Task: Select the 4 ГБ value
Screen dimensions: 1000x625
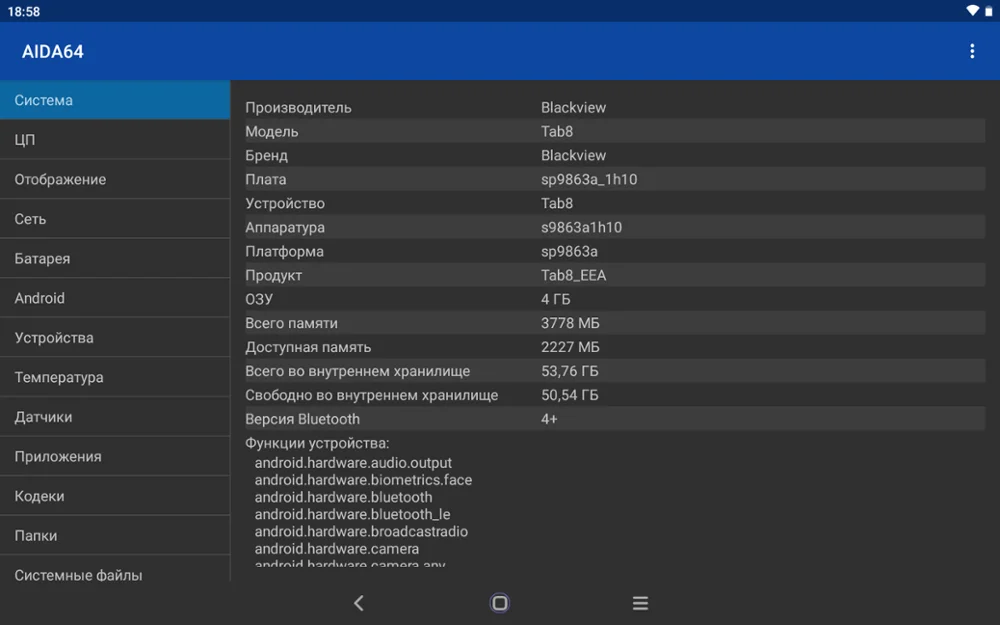Action: (x=555, y=299)
